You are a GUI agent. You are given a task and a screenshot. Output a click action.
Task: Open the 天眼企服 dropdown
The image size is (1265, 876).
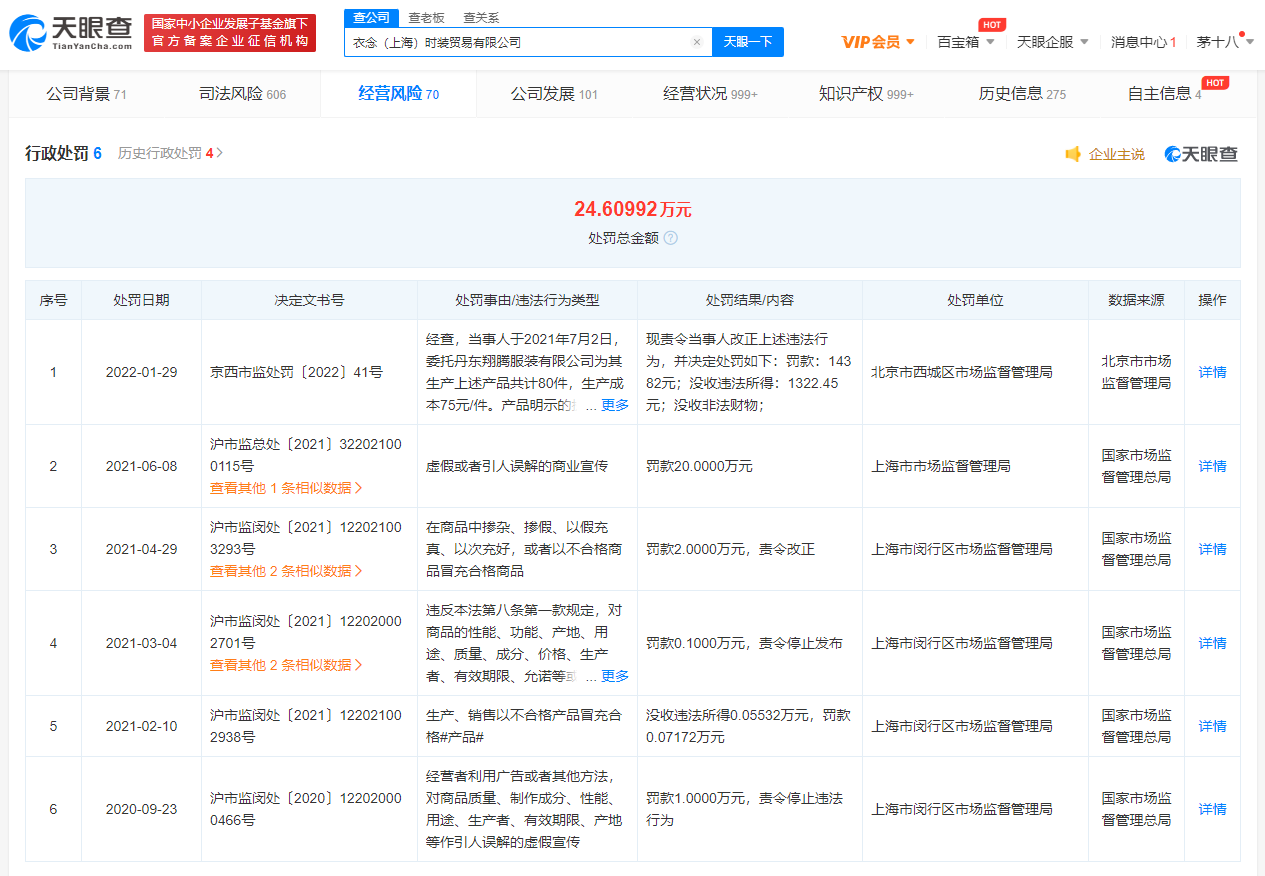pyautogui.click(x=1053, y=42)
